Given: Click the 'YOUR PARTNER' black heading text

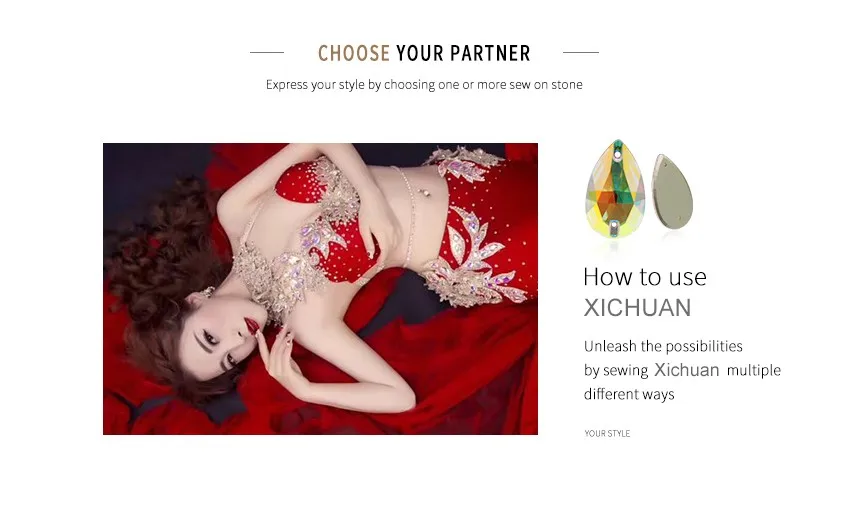Looking at the screenshot, I should (463, 53).
